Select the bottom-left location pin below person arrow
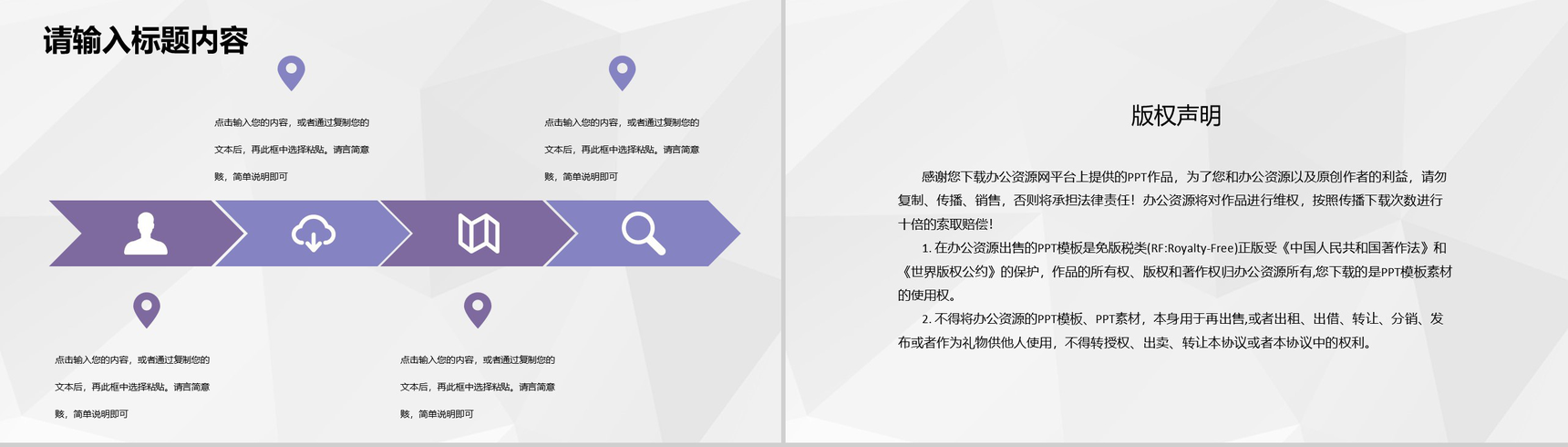The height and width of the screenshot is (447, 1568). pyautogui.click(x=147, y=310)
